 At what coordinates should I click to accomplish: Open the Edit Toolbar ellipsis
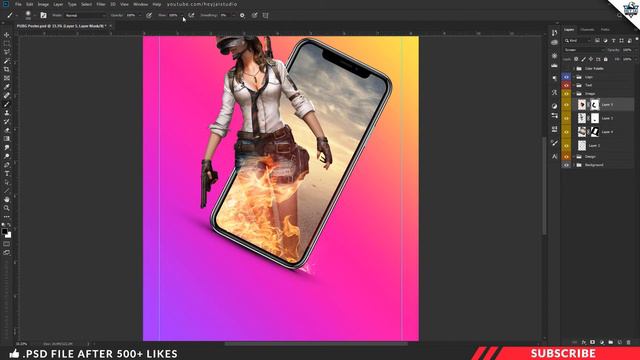(7, 216)
